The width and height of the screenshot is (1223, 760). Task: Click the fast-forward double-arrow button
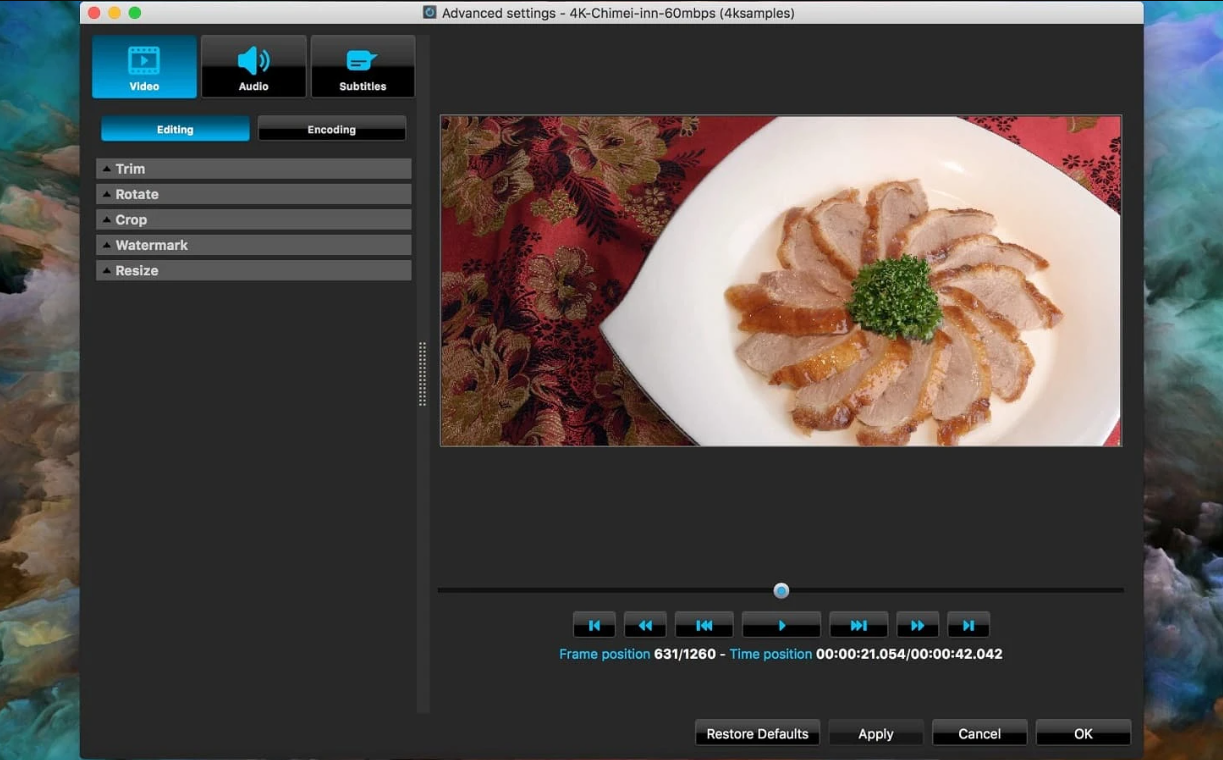tap(917, 626)
